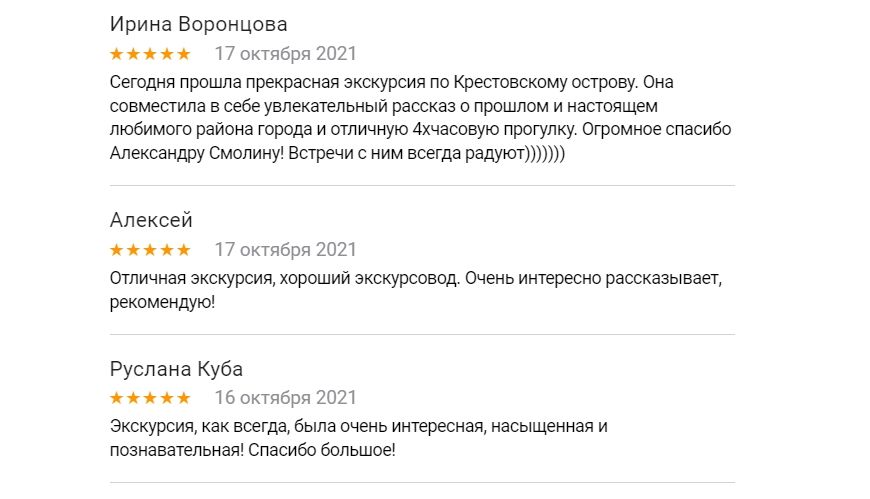Click Руслана Куба's review text
The height and width of the screenshot is (499, 870).
(x=358, y=438)
